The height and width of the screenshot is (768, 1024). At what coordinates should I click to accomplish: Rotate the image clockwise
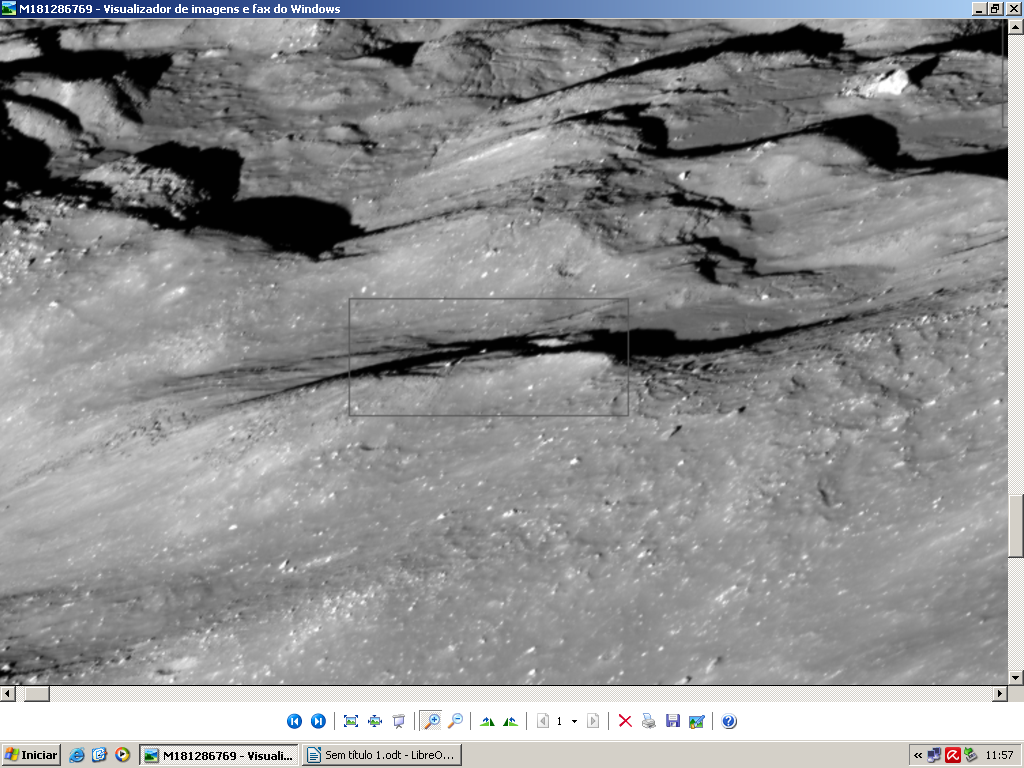487,721
